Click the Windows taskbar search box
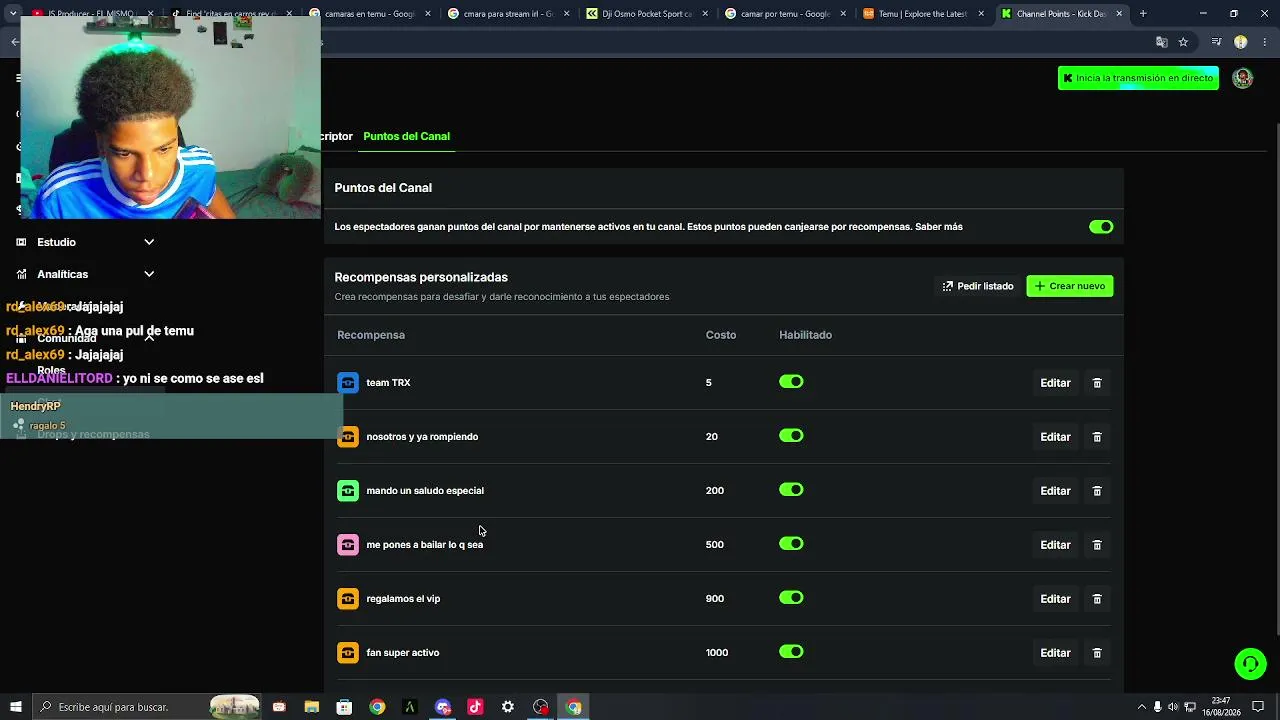Screen dimensions: 1280x720 point(147,707)
